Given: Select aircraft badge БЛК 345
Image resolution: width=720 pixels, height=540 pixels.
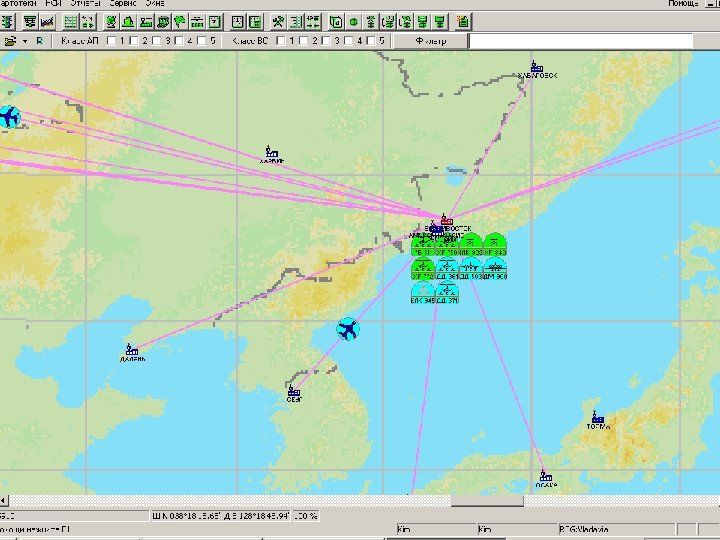Looking at the screenshot, I should pos(423,292).
